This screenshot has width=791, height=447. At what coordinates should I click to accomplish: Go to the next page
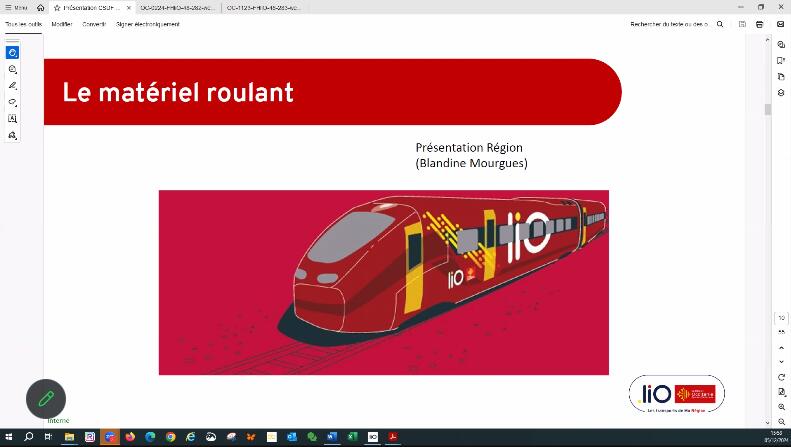point(781,362)
